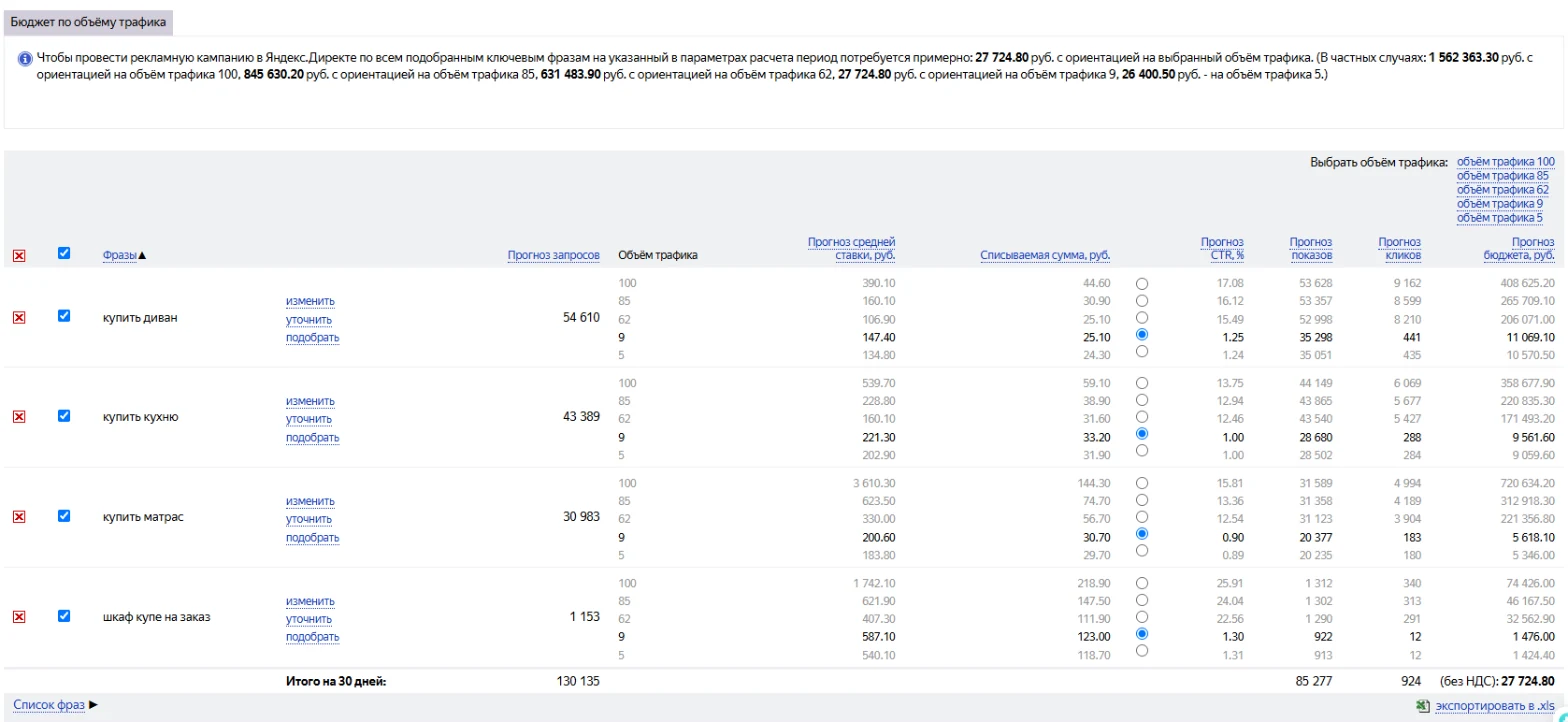Image resolution: width=1568 pixels, height=722 pixels.
Task: Sort by the Фразы column header
Action: point(120,256)
